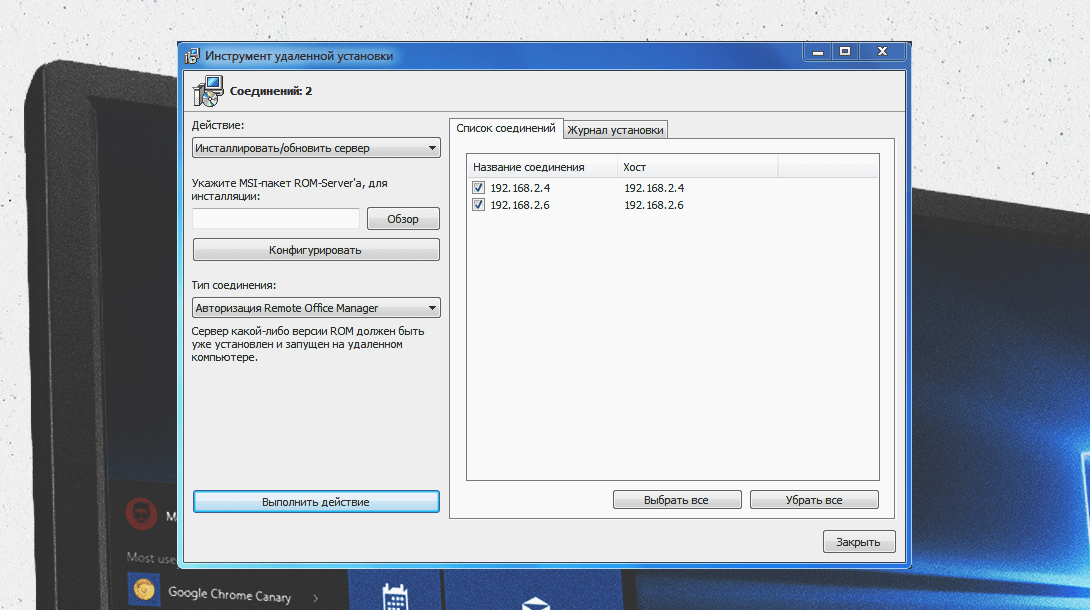The image size is (1090, 610).
Task: Click the installer icon in the title bar
Action: [x=192, y=56]
